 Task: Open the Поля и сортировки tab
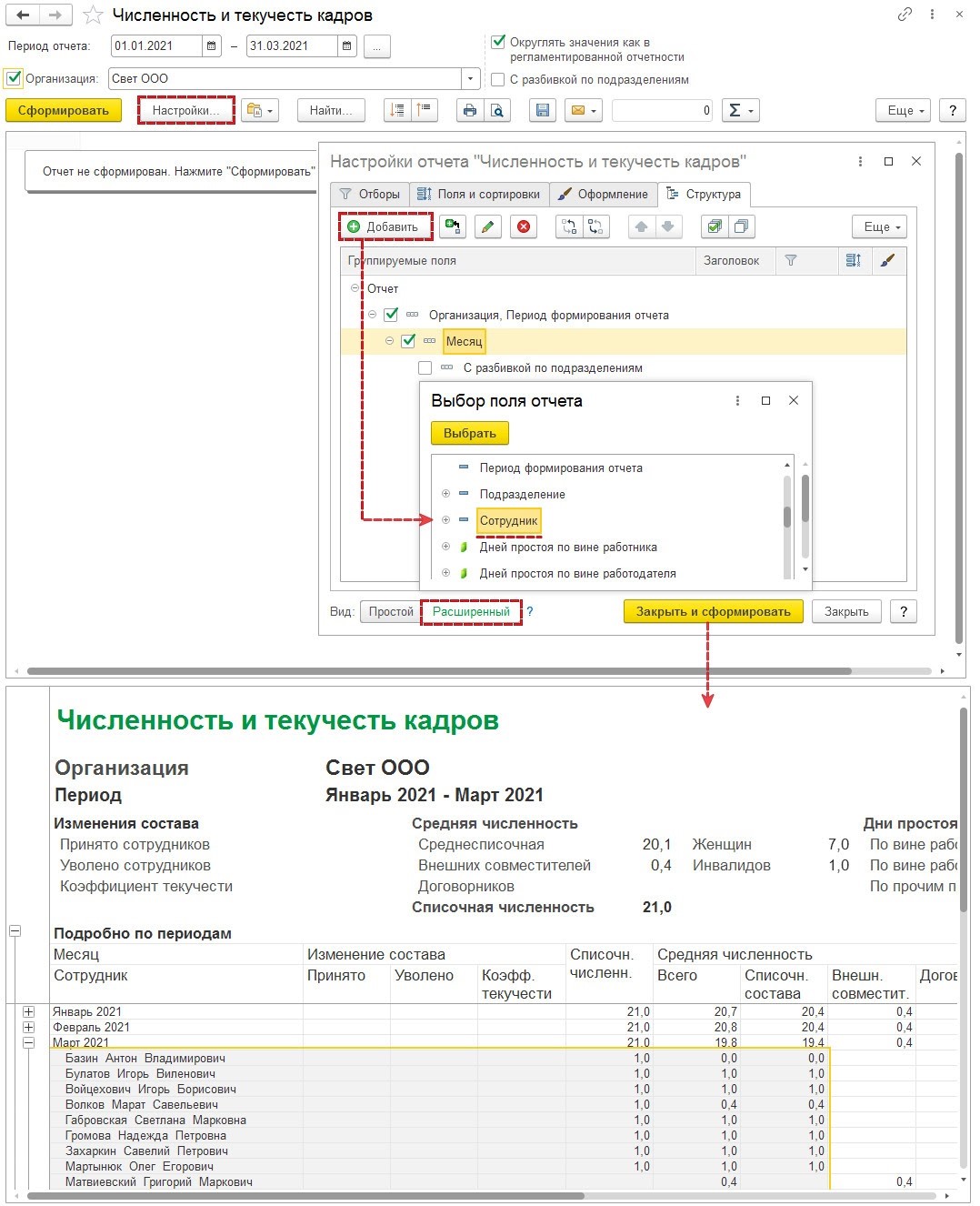479,195
